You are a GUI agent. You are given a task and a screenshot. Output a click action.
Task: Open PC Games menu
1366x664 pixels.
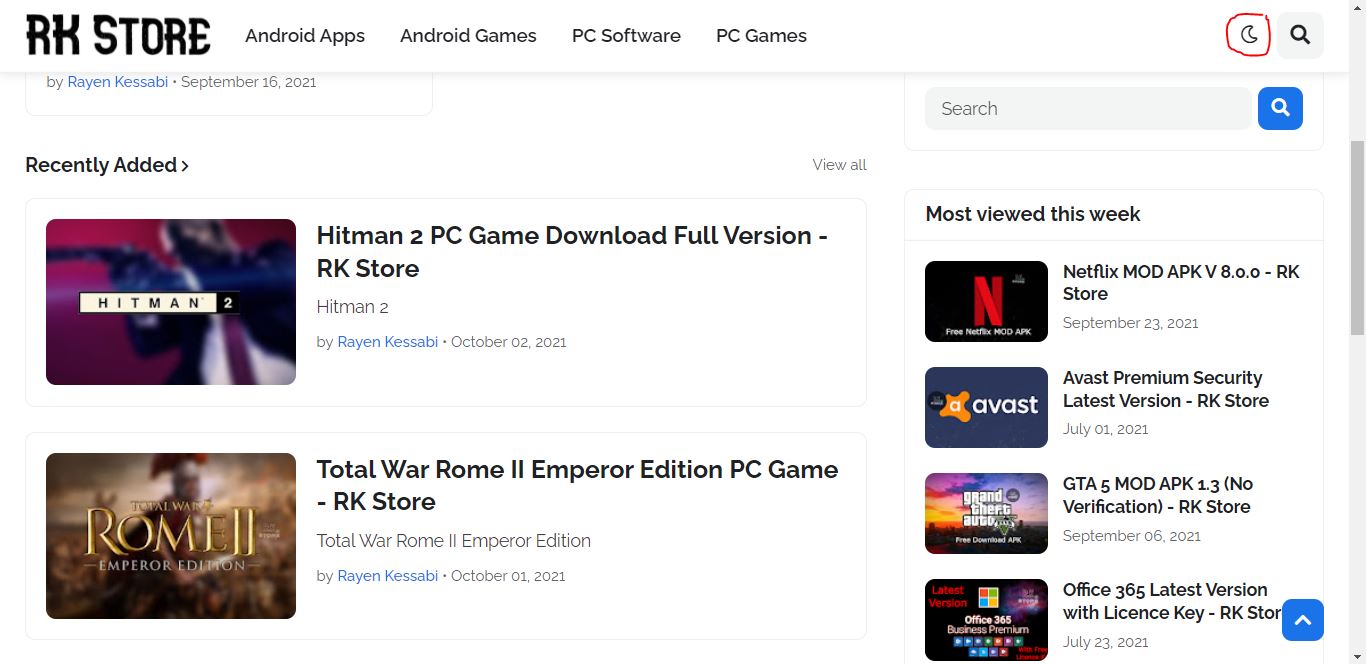[x=761, y=36]
